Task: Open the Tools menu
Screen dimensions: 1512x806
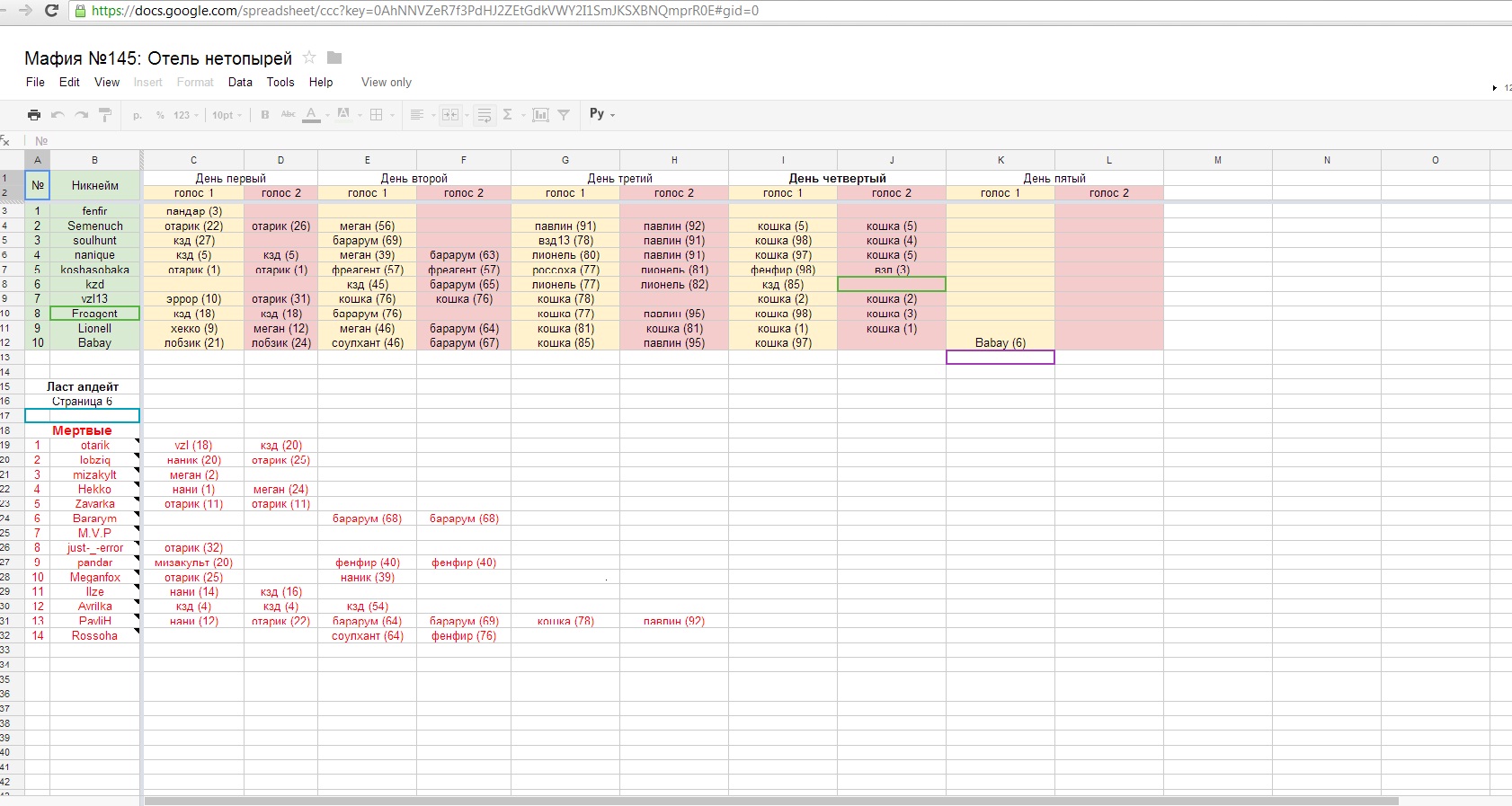Action: pyautogui.click(x=280, y=83)
